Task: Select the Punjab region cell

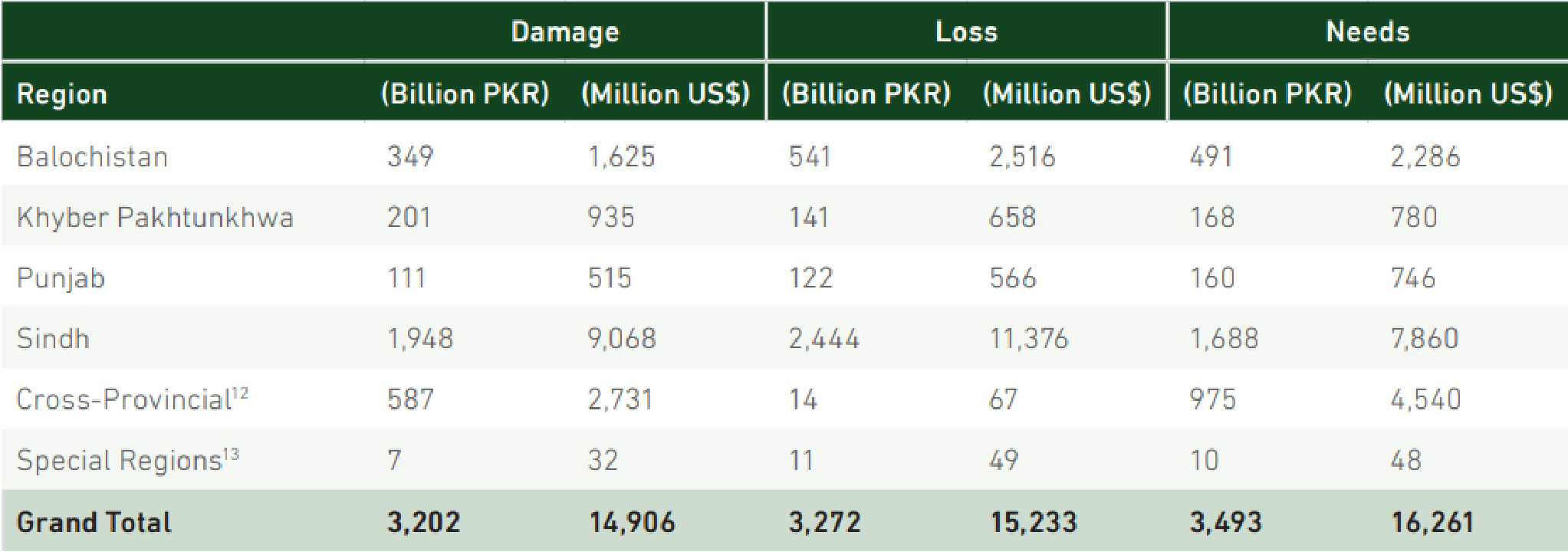Action: pos(61,277)
